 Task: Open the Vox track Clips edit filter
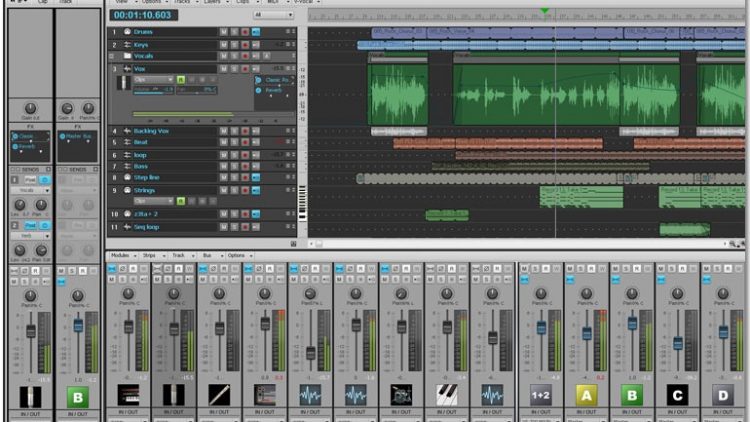point(153,79)
